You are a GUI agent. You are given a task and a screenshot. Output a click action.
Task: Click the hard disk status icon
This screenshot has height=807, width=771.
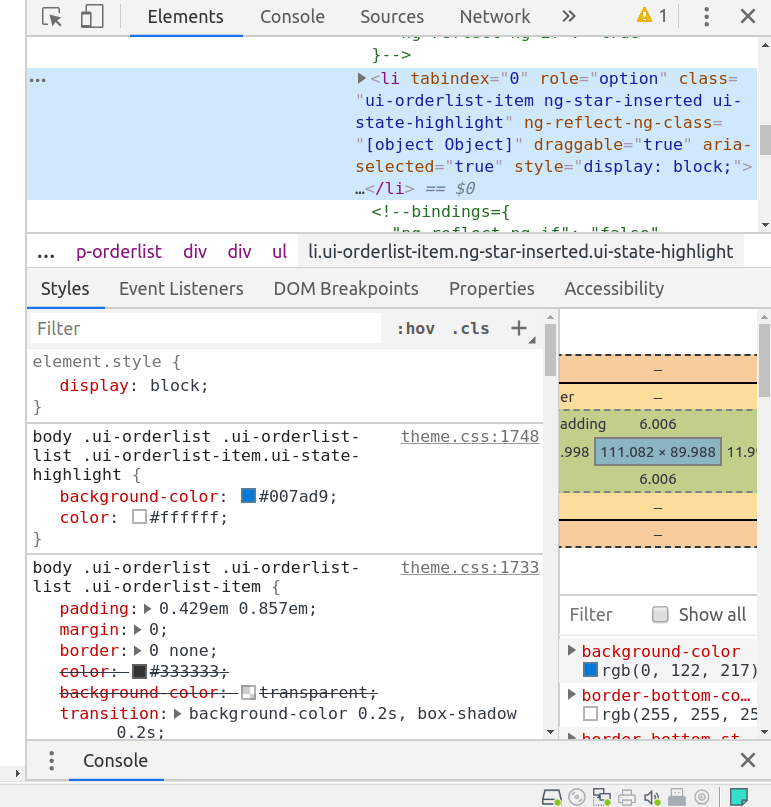coord(551,797)
